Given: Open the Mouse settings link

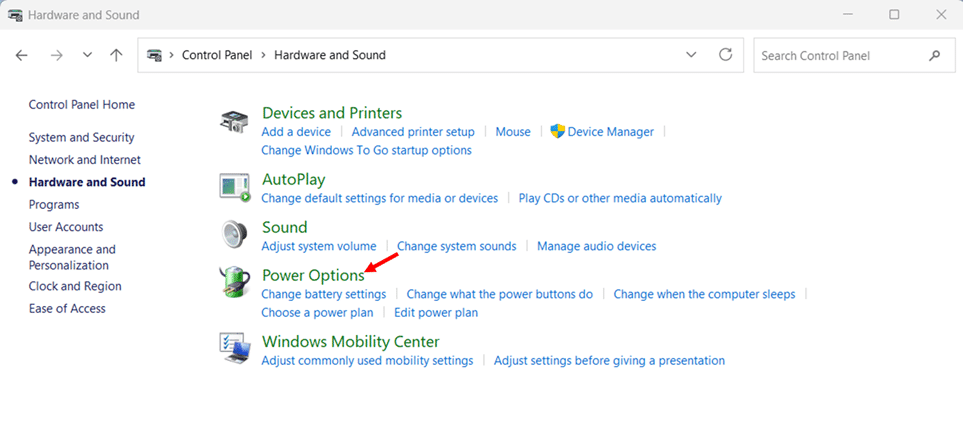Looking at the screenshot, I should click(x=513, y=131).
